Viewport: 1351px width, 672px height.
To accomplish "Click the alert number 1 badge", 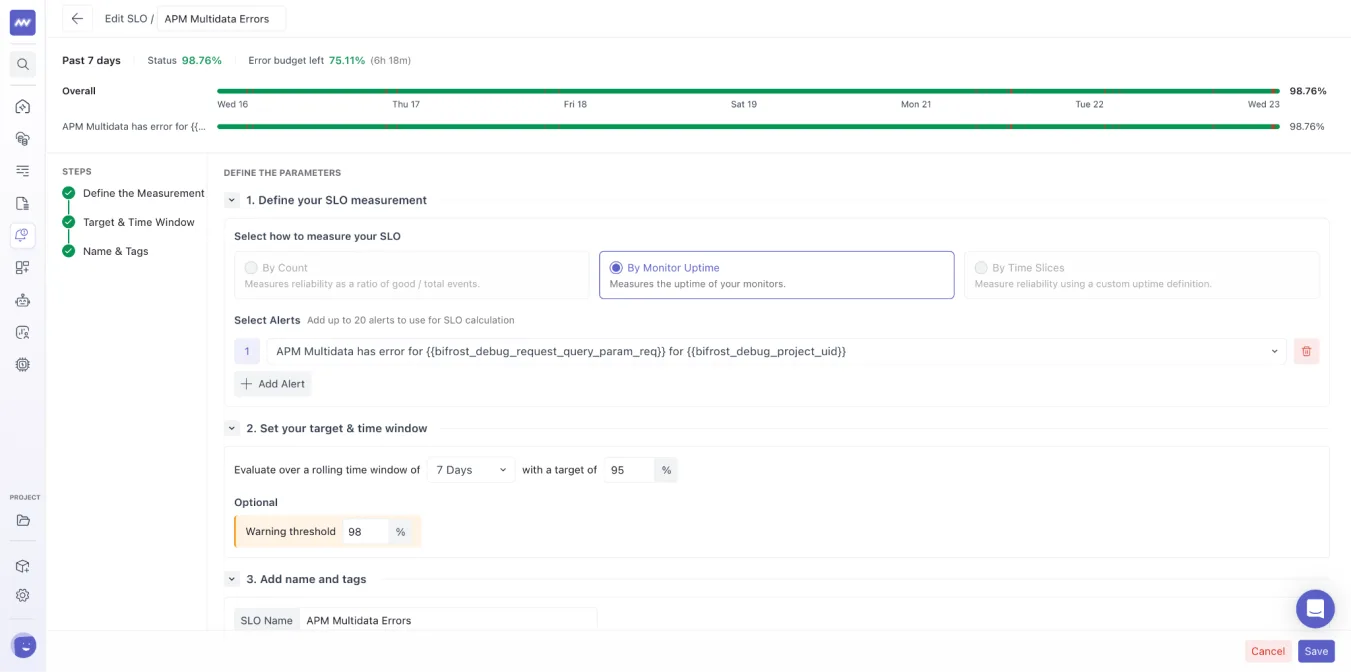I will tap(247, 351).
